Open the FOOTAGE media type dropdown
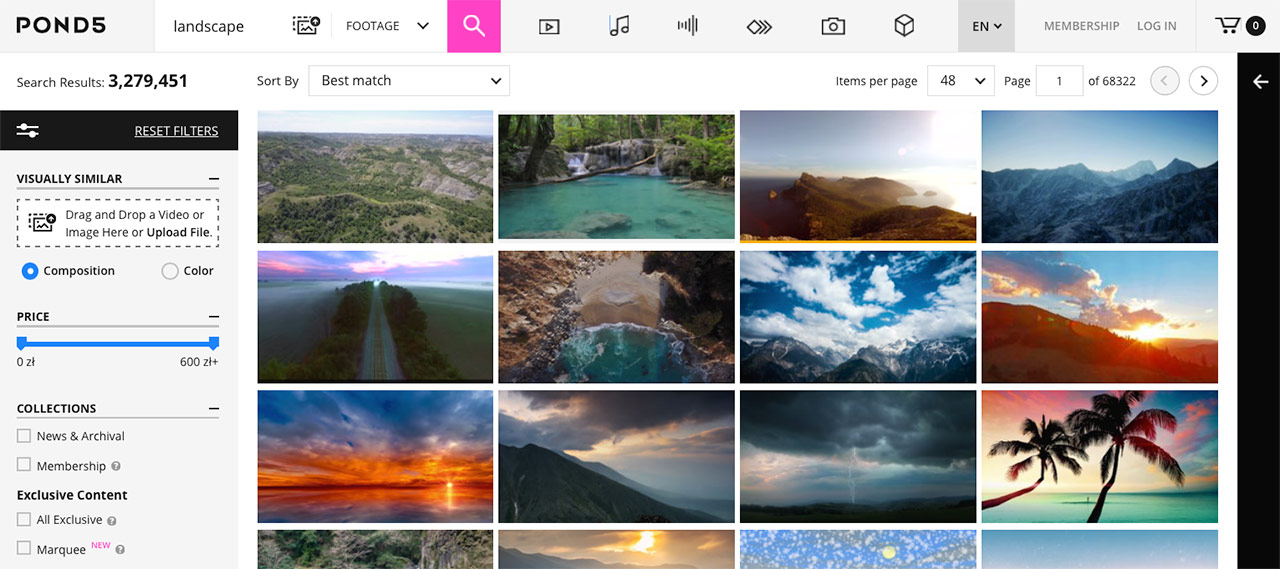The width and height of the screenshot is (1280, 569). (387, 26)
